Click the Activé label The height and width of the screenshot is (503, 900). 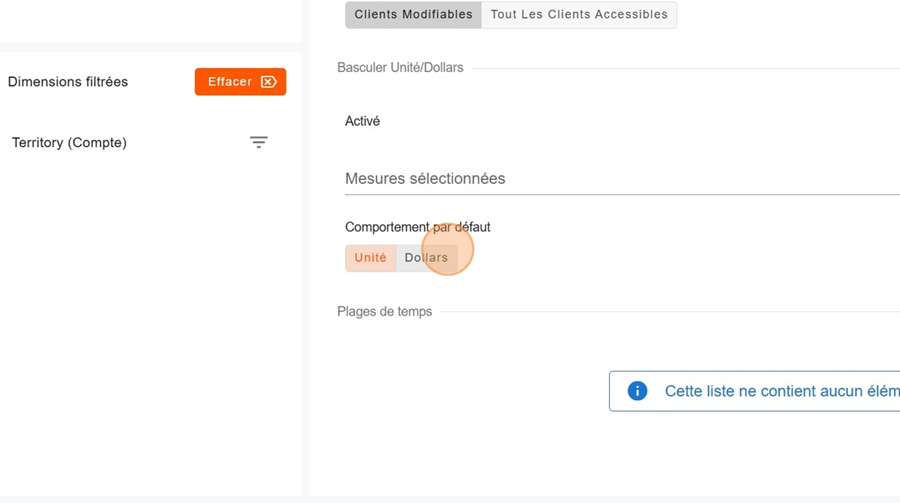pos(362,121)
